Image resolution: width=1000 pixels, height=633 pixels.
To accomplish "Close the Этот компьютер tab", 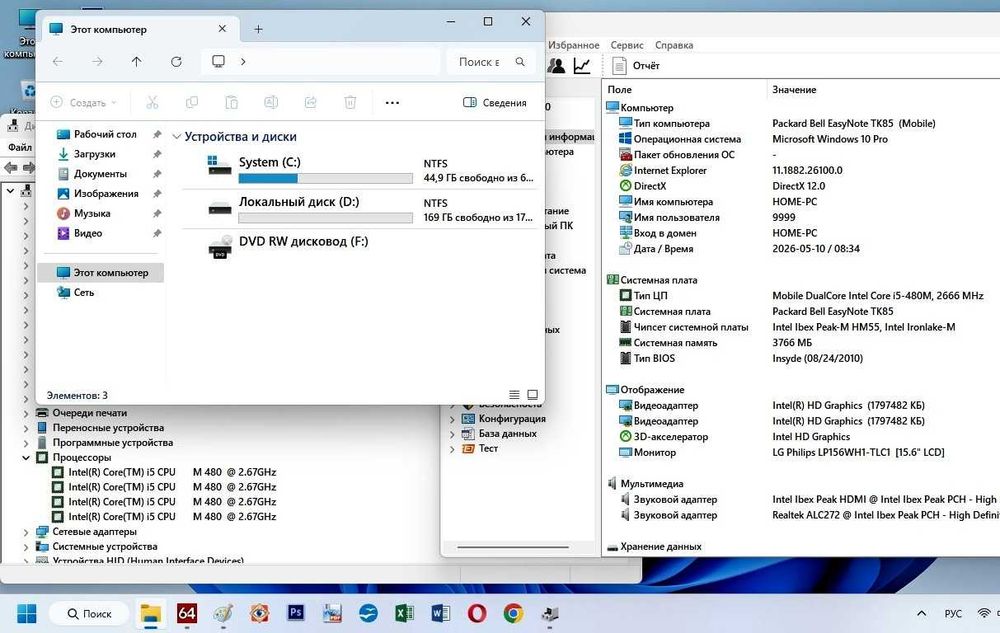I will click(222, 29).
